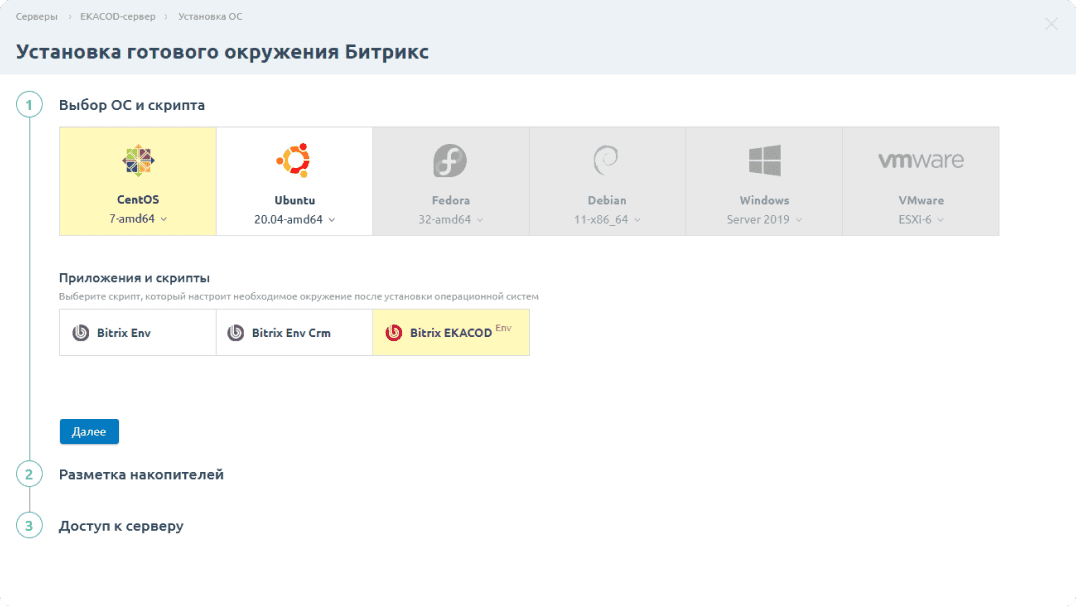Click the Ubuntu logo icon
Screen dimensions: 1076x606
click(x=294, y=160)
